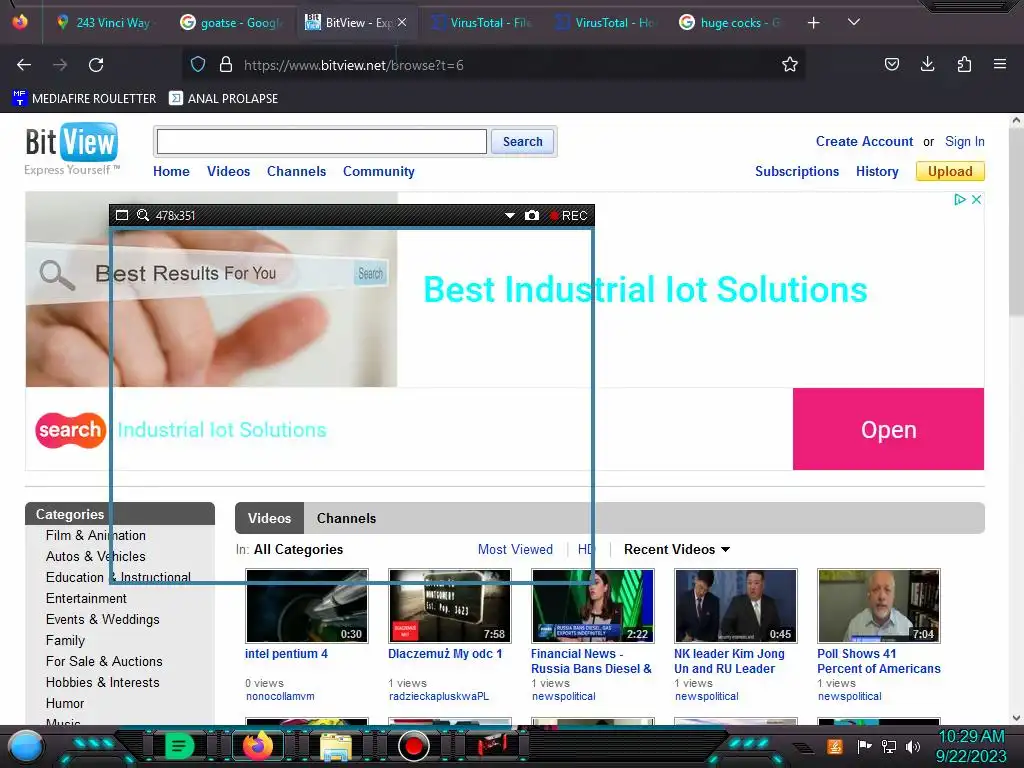The height and width of the screenshot is (768, 1024).
Task: Go back using the browser back arrow
Action: click(x=24, y=65)
